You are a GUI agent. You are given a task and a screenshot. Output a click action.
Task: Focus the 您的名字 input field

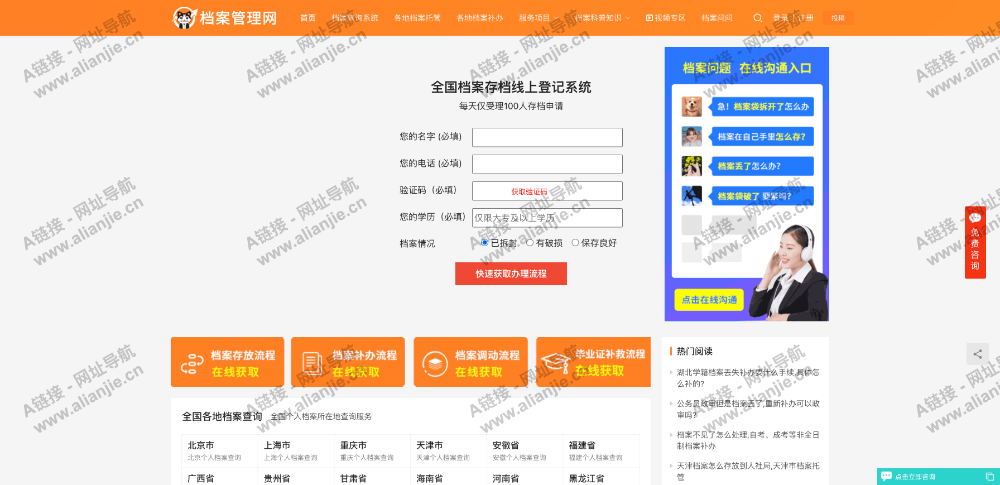(547, 137)
